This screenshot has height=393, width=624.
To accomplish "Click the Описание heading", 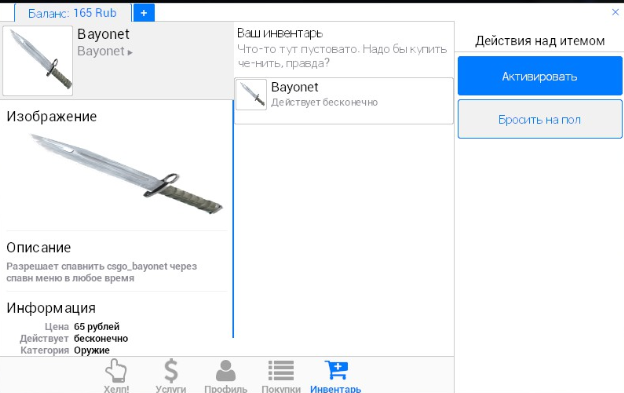I will [x=39, y=247].
